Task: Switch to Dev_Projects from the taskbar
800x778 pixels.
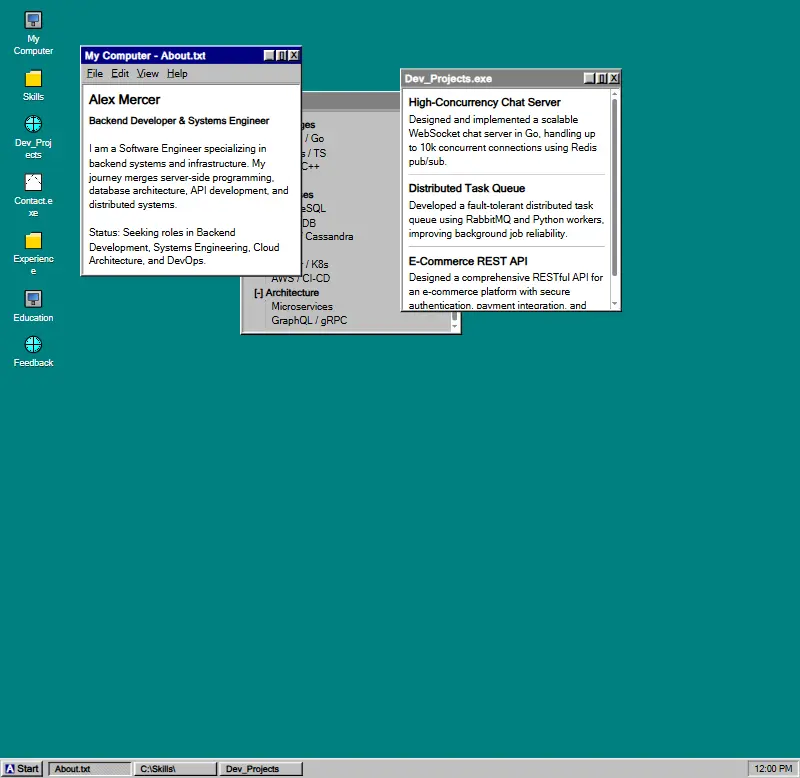Action: click(261, 768)
